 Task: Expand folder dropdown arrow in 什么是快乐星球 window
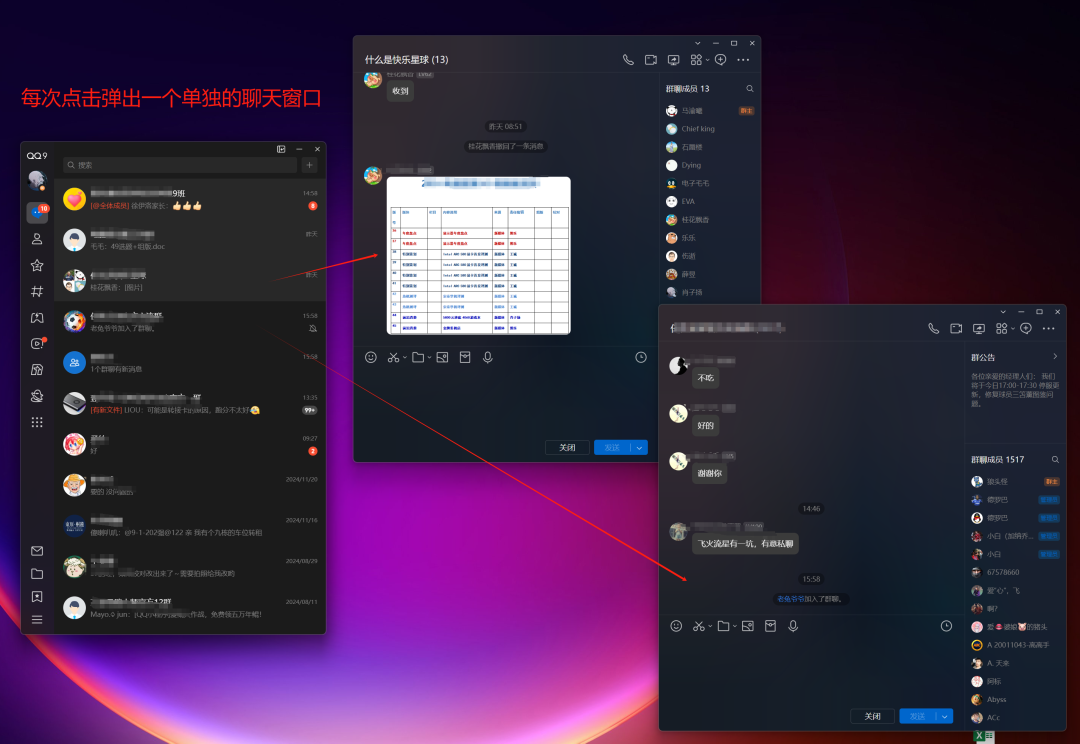(429, 358)
